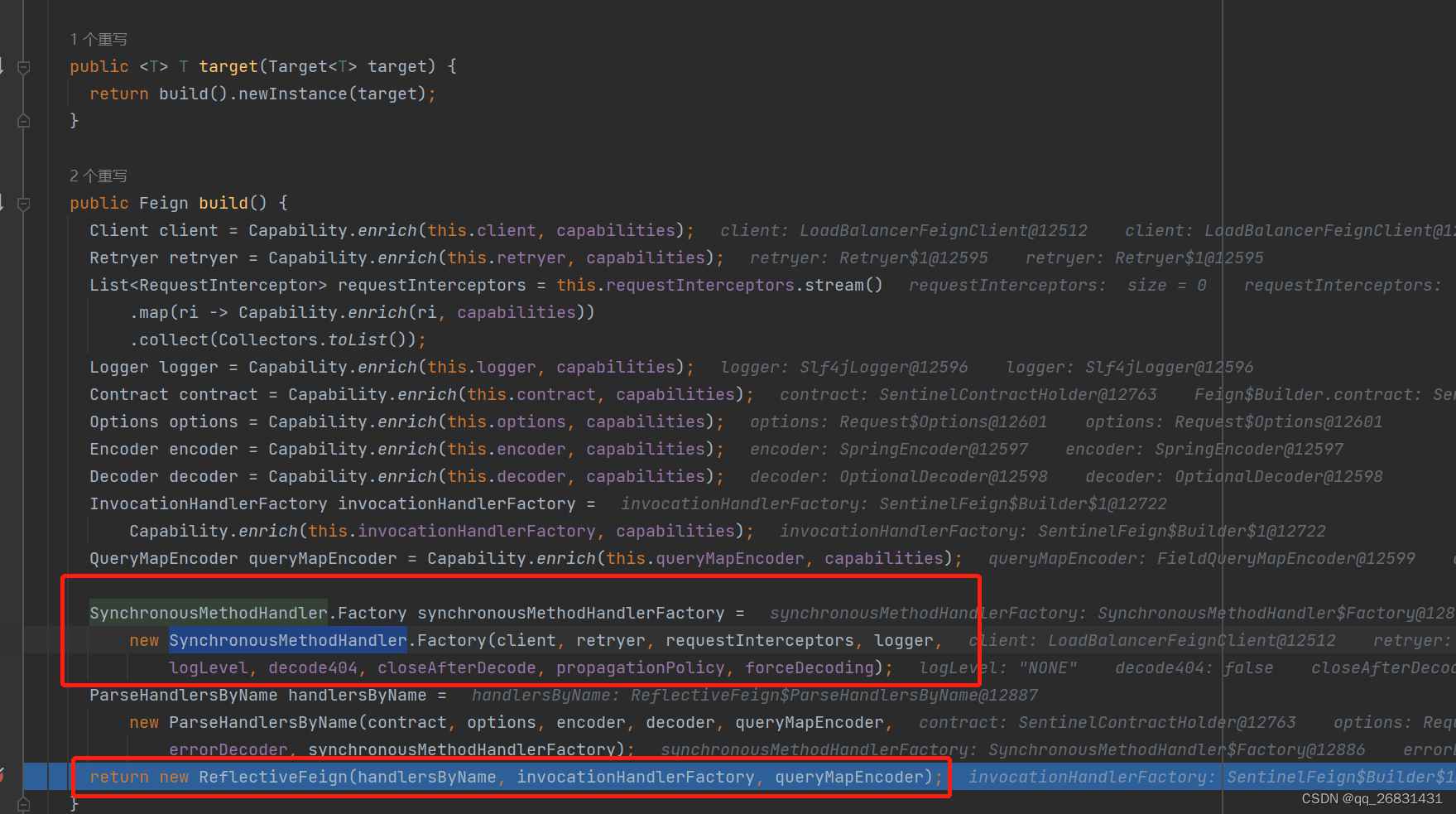
Task: Click 'synchronousMethodHandlerFactory' variable being declared
Action: (571, 613)
